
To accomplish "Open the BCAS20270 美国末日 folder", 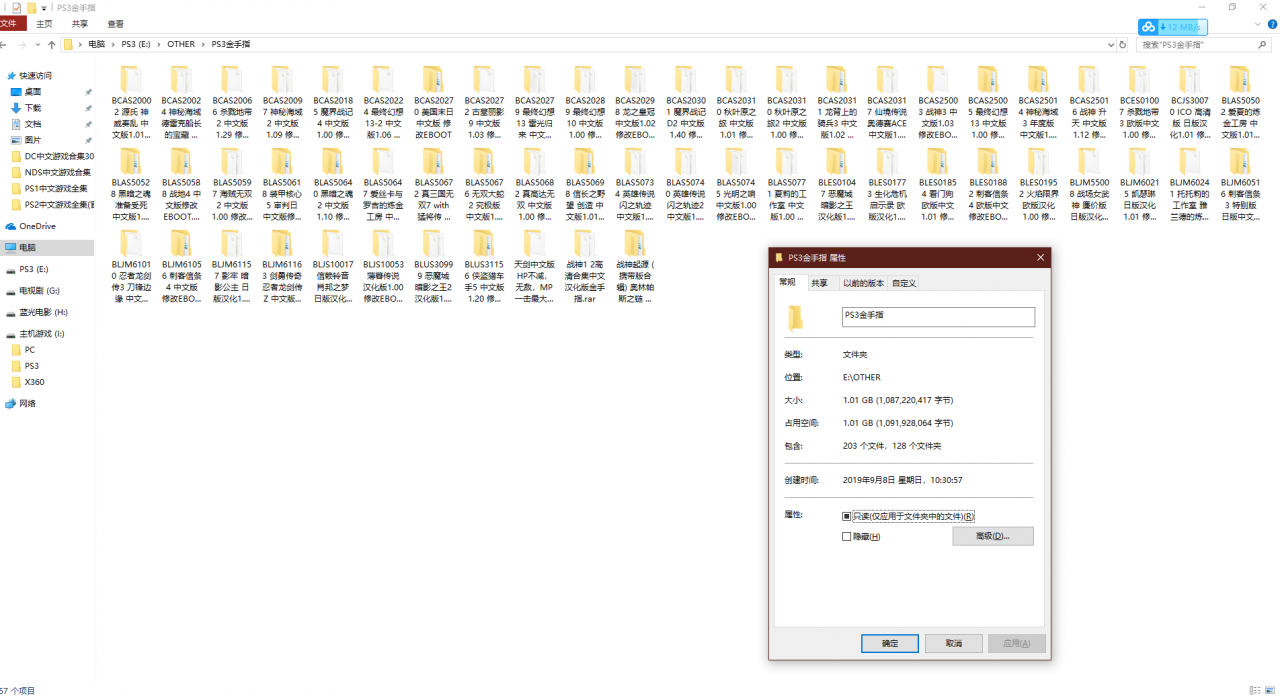I will point(433,102).
